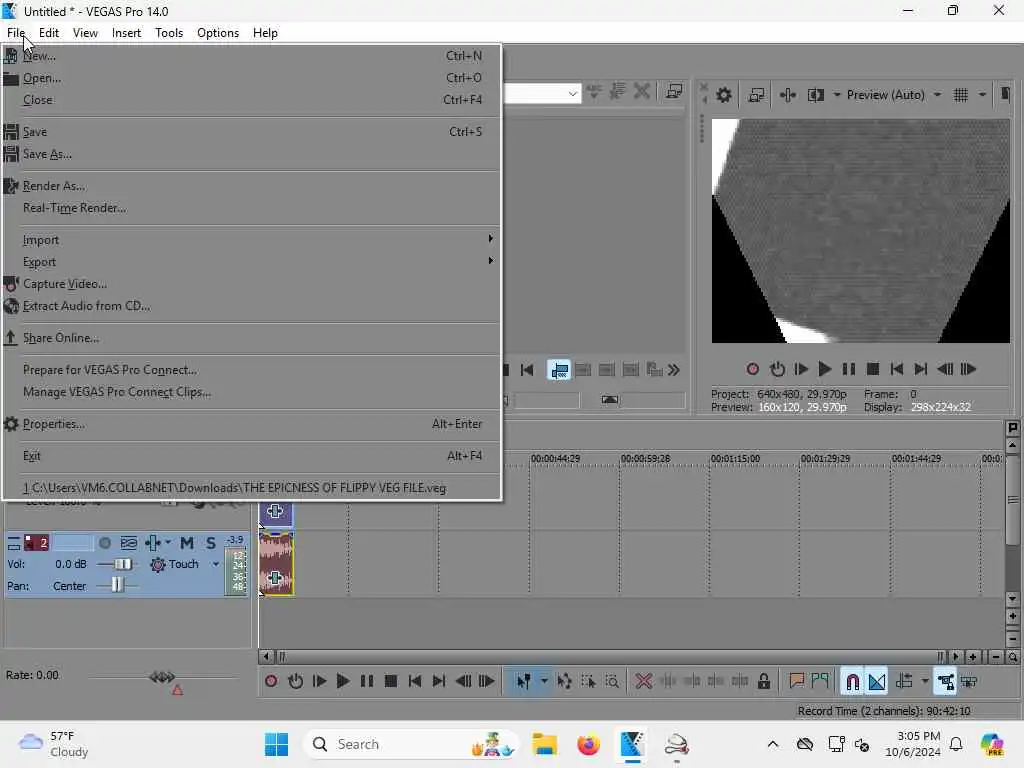Click Play in timeline transport bar

343,682
